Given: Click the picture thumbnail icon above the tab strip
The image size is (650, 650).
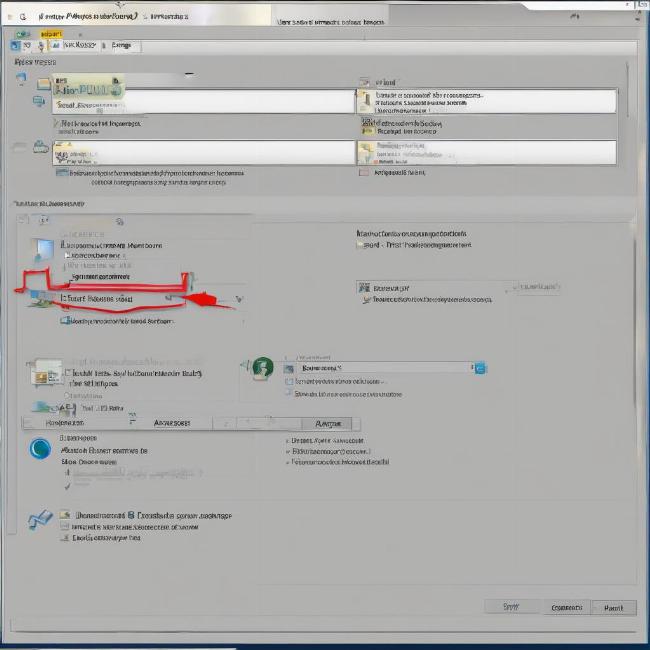Looking at the screenshot, I should tap(46, 372).
